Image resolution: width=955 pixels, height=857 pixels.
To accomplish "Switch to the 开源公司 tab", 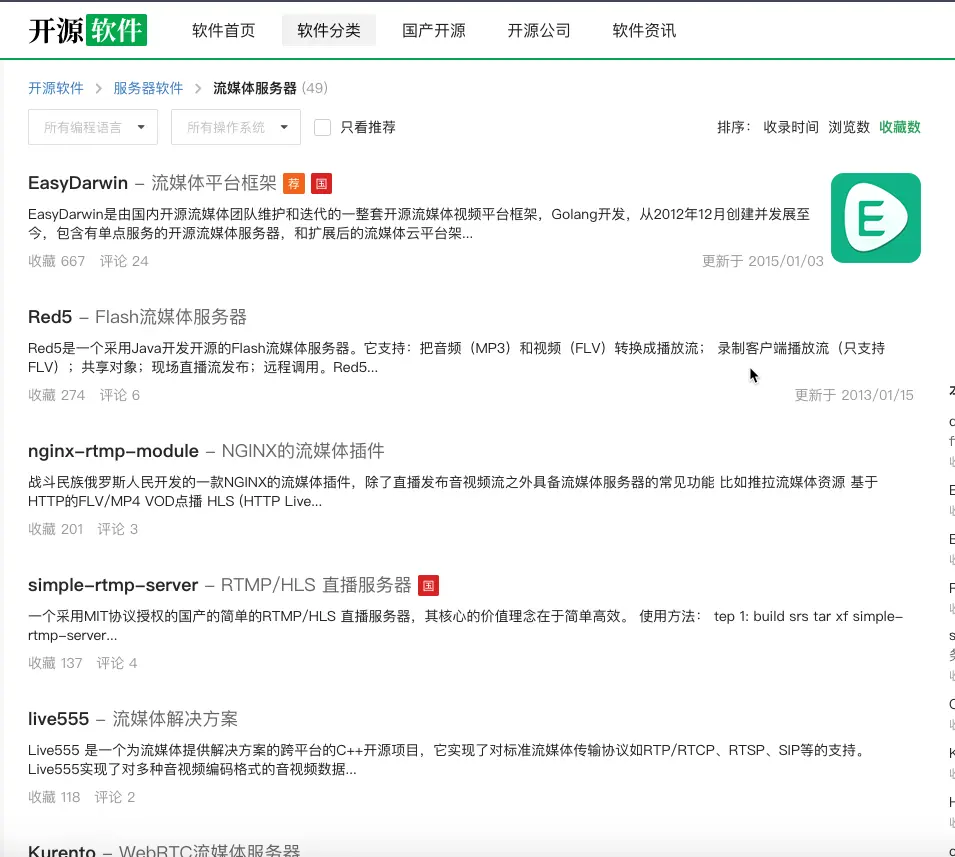I will [539, 30].
